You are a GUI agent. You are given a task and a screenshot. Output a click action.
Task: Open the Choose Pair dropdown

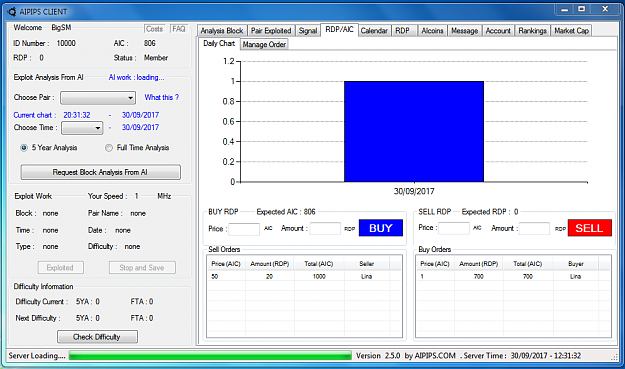click(x=98, y=98)
